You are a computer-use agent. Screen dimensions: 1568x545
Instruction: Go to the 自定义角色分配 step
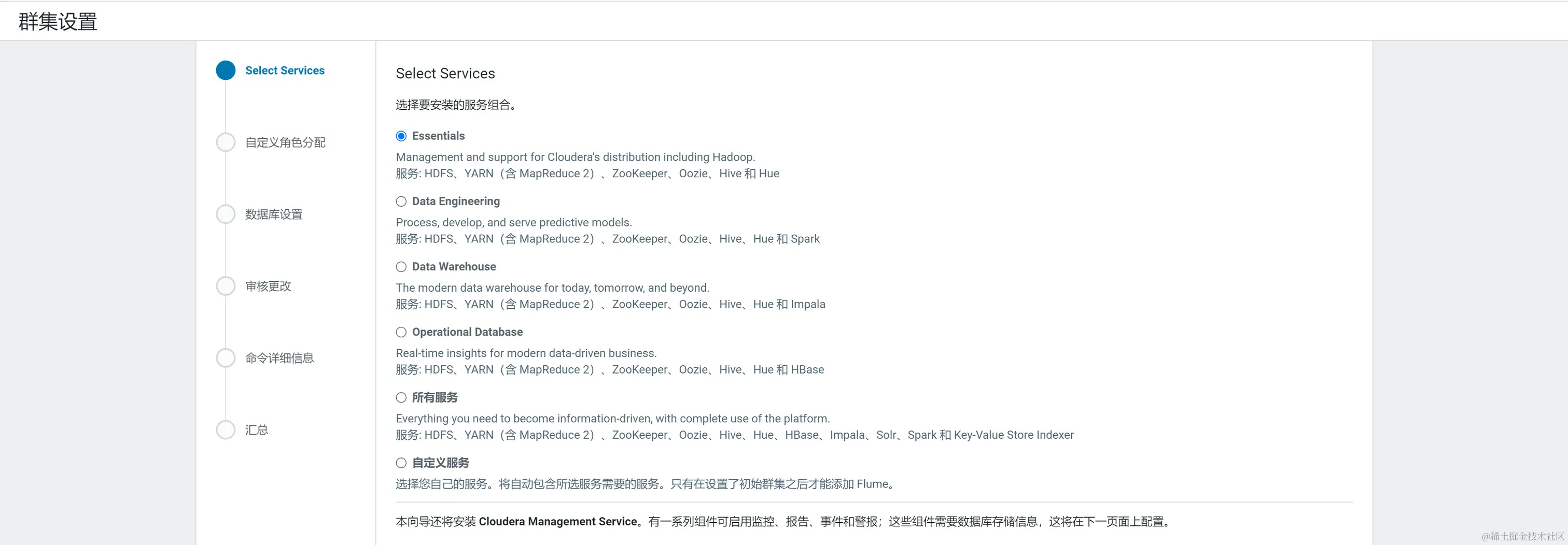[286, 142]
